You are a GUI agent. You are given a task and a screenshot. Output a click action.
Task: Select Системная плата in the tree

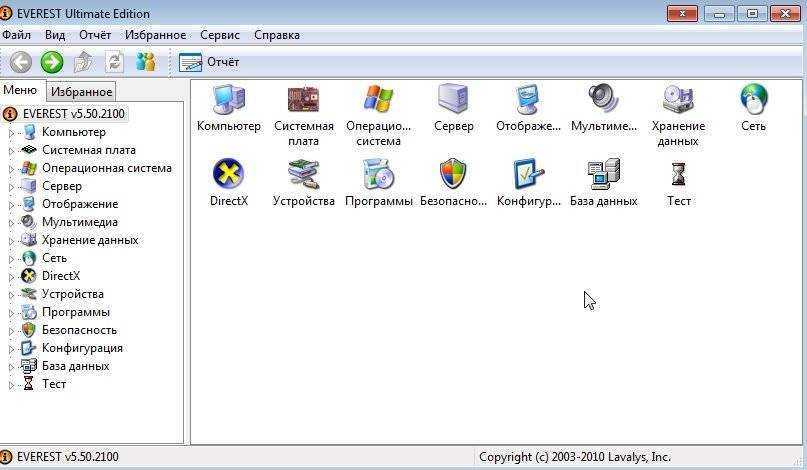pos(89,150)
